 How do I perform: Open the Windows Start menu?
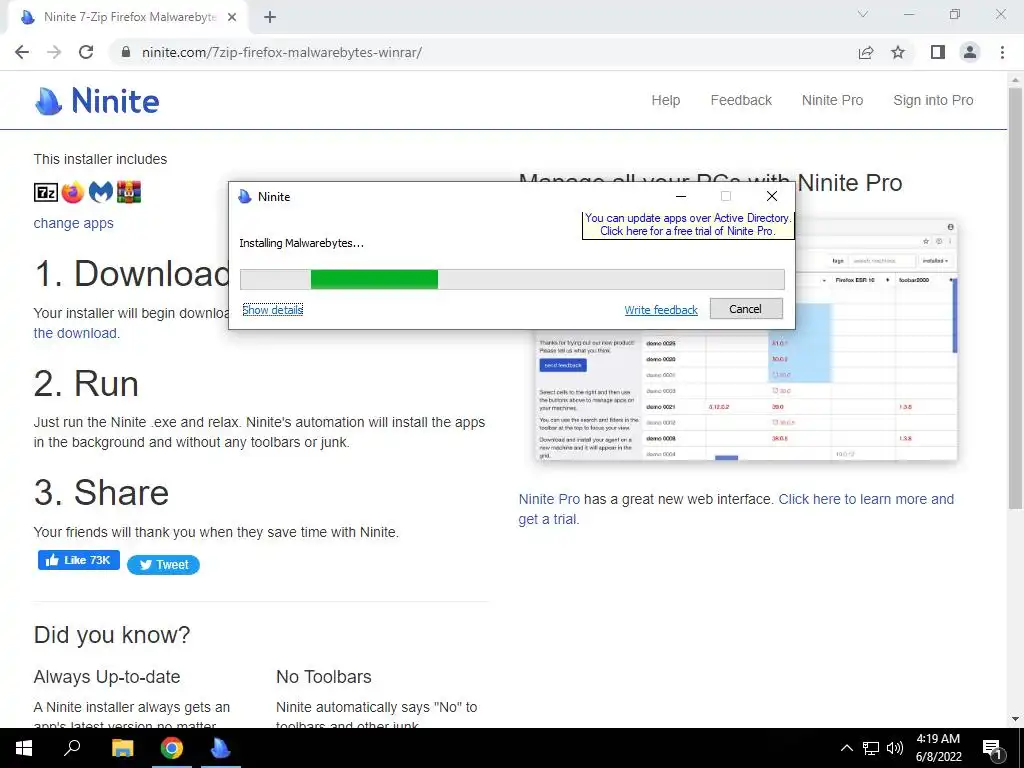tap(24, 748)
